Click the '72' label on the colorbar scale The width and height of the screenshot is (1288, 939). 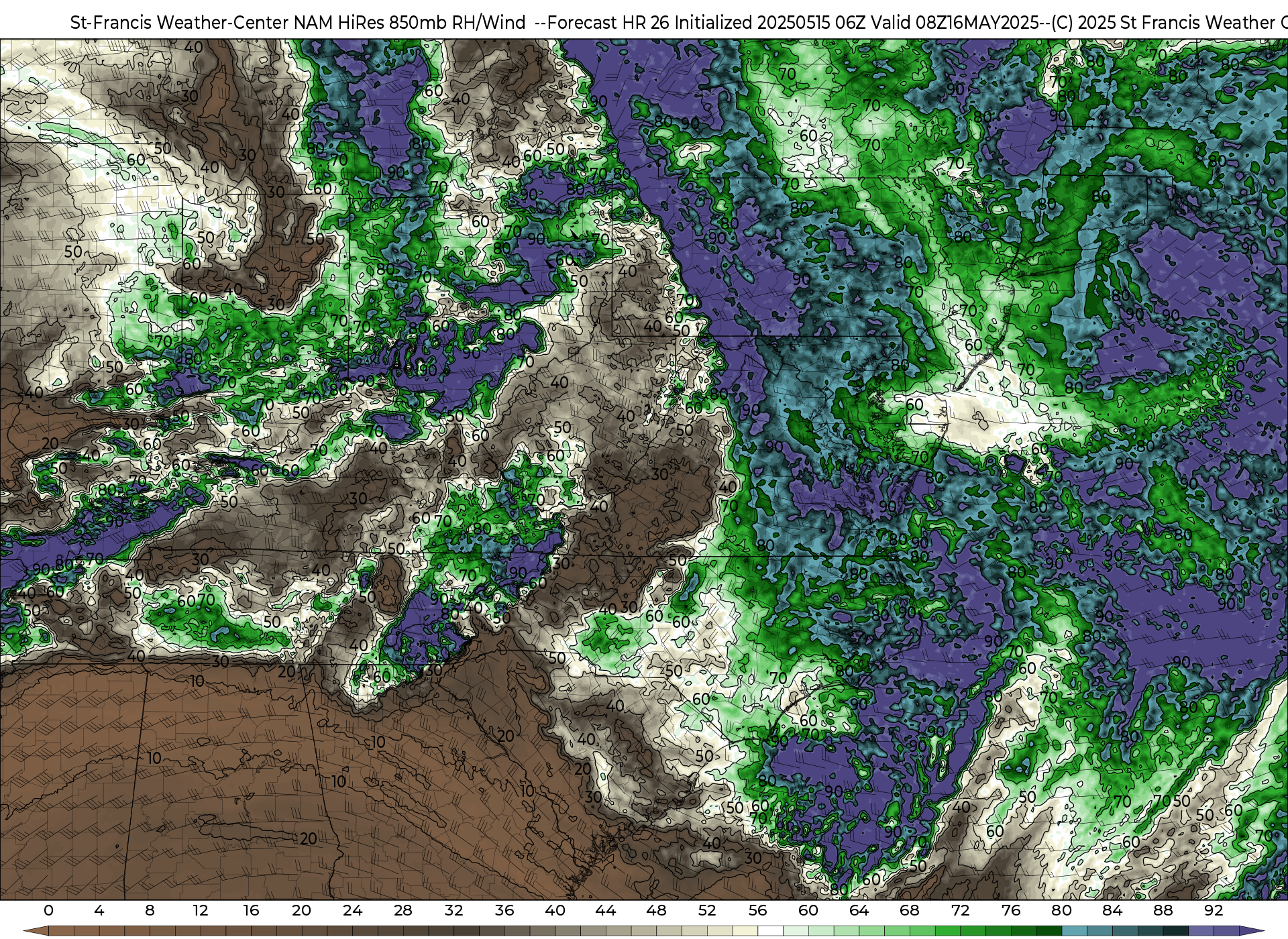[x=961, y=910]
